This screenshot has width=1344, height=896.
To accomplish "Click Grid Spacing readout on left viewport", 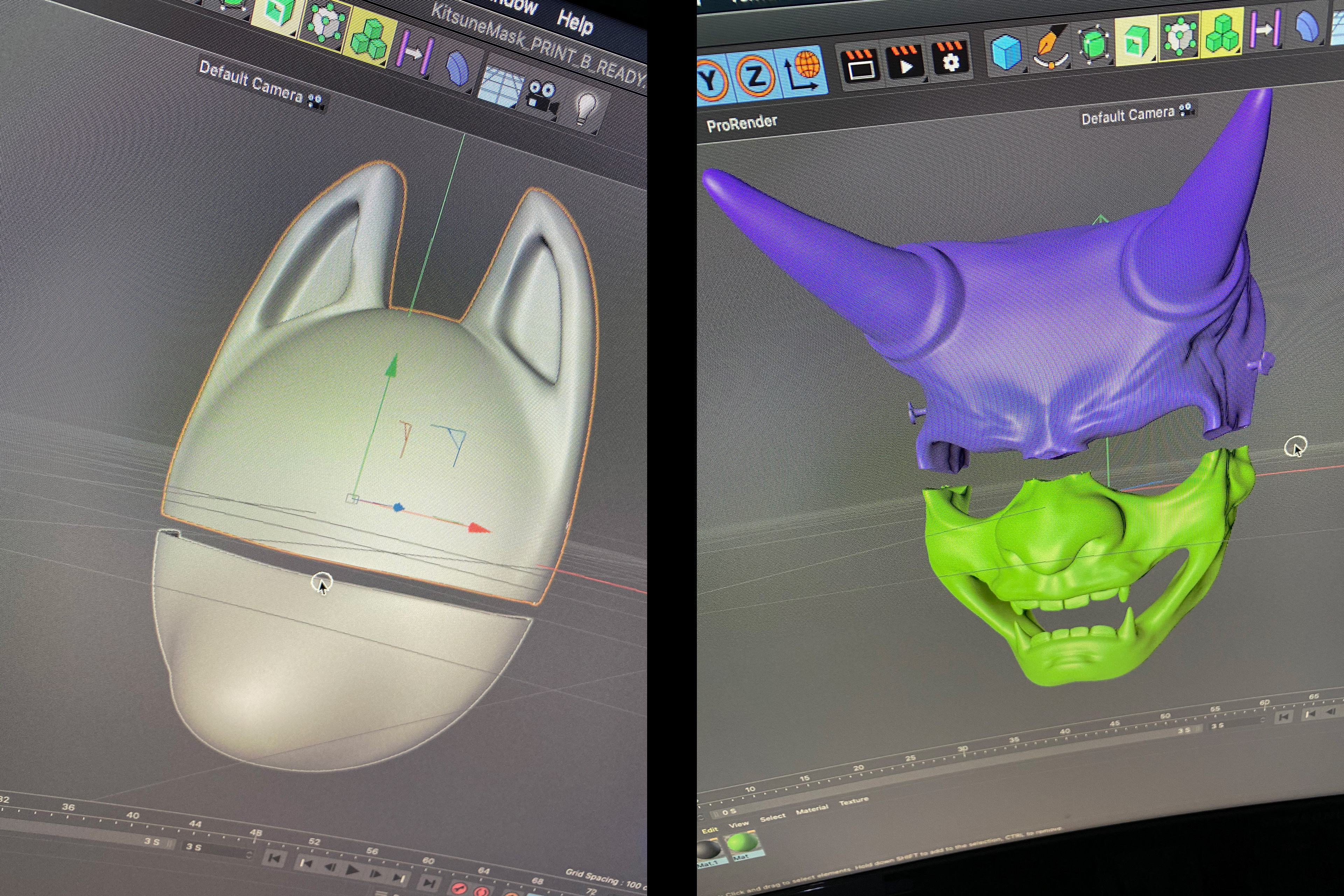I will pos(606,880).
